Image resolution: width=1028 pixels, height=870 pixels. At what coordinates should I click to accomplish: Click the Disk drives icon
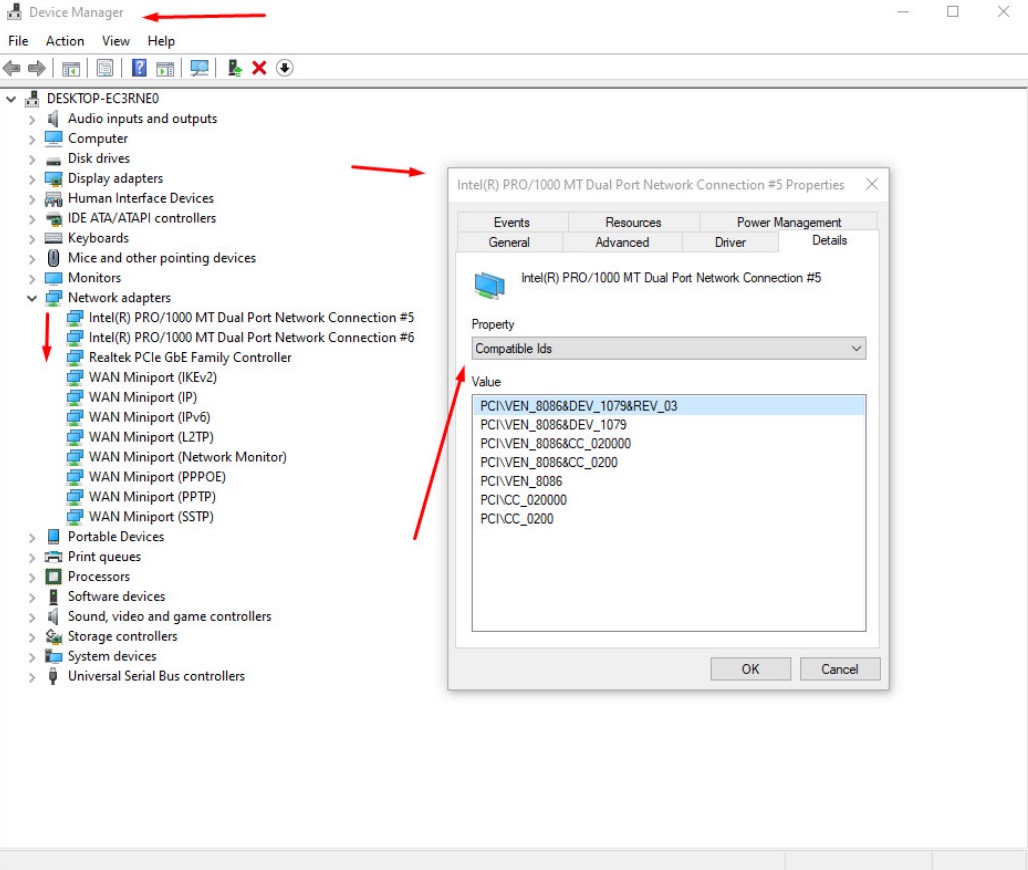click(54, 160)
